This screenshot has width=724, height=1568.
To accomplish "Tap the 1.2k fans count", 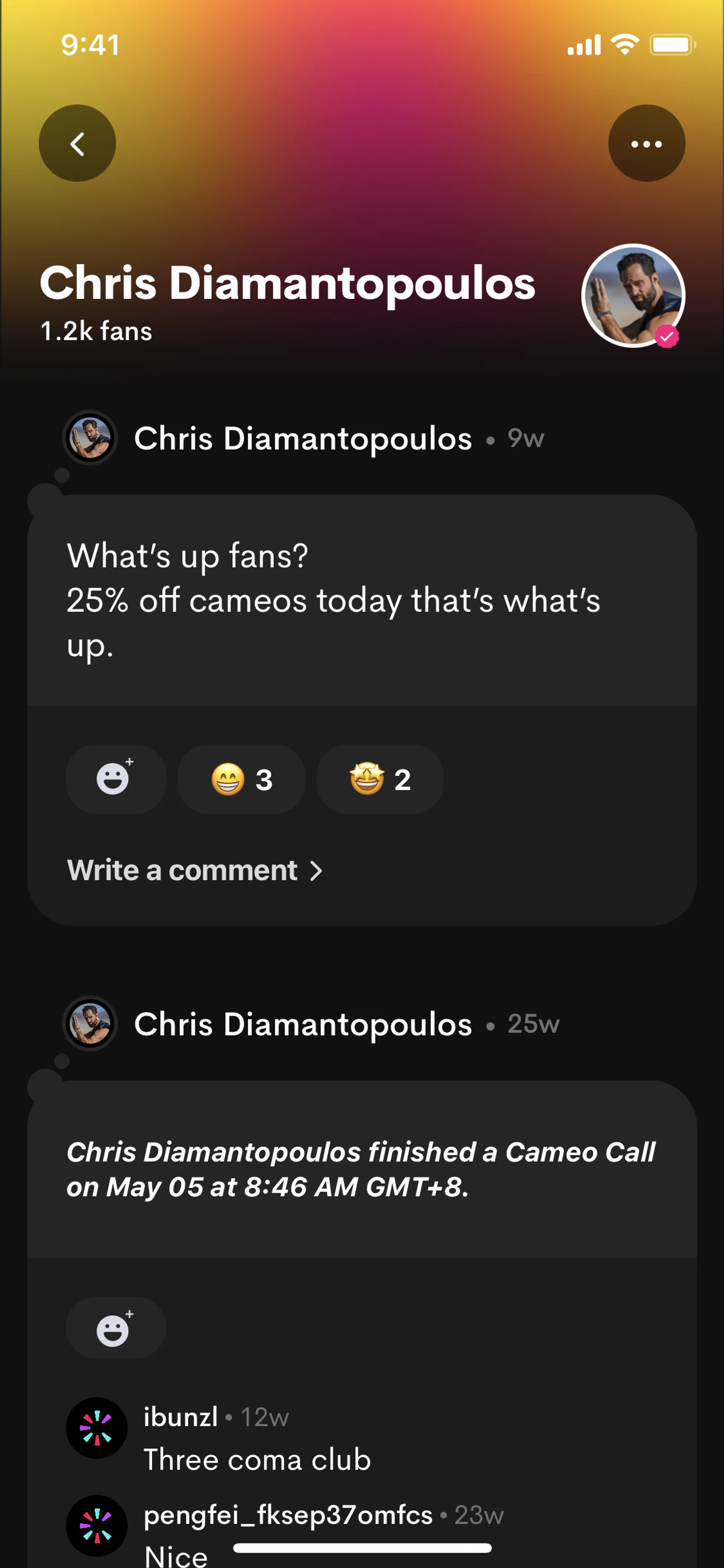I will click(x=96, y=331).
